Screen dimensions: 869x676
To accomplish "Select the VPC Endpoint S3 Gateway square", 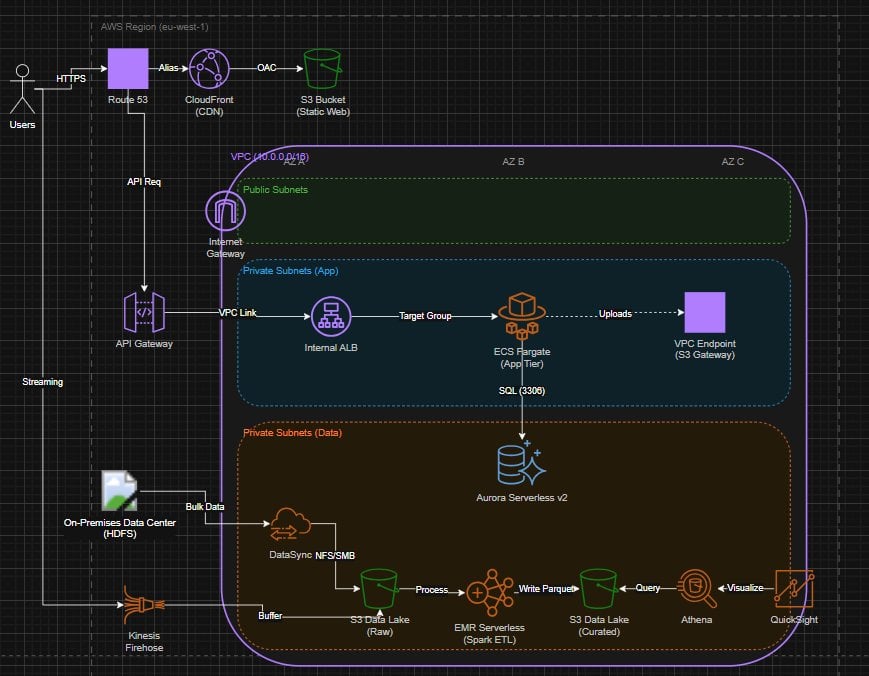I will tap(704, 313).
